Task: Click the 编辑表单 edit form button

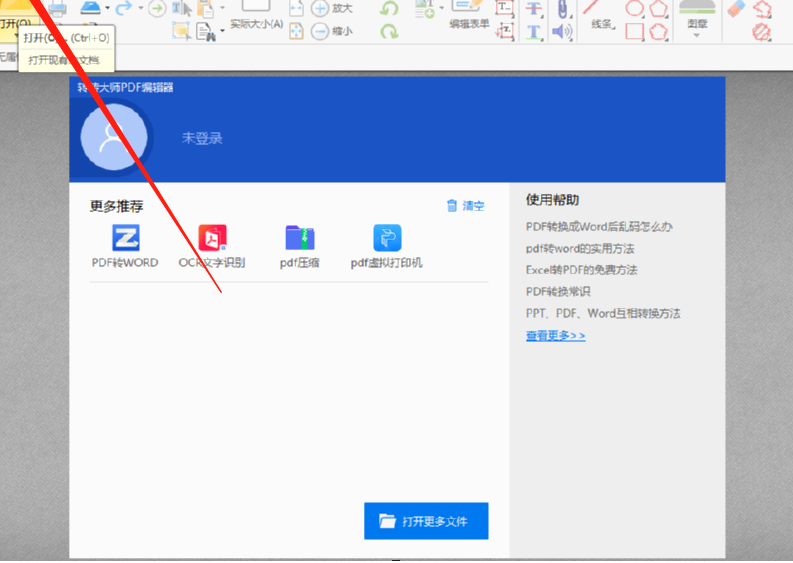Action: click(x=469, y=15)
